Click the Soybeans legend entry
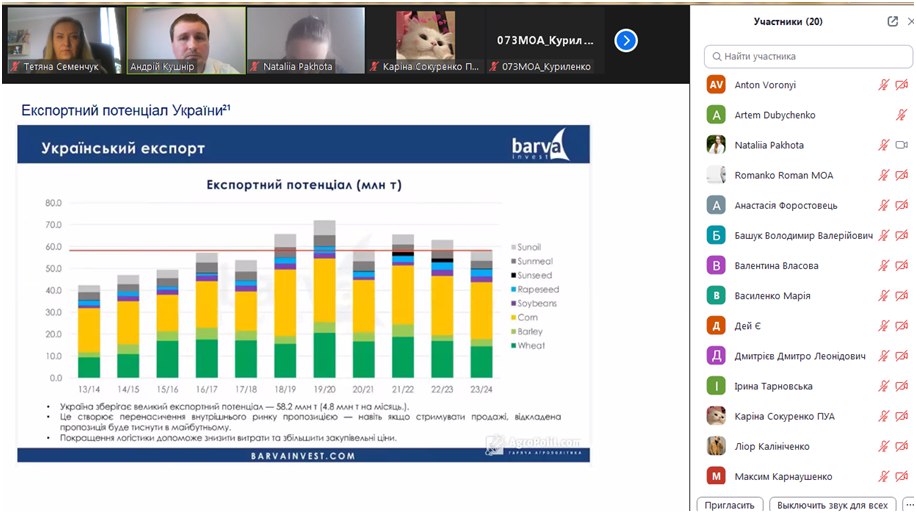 coord(534,303)
